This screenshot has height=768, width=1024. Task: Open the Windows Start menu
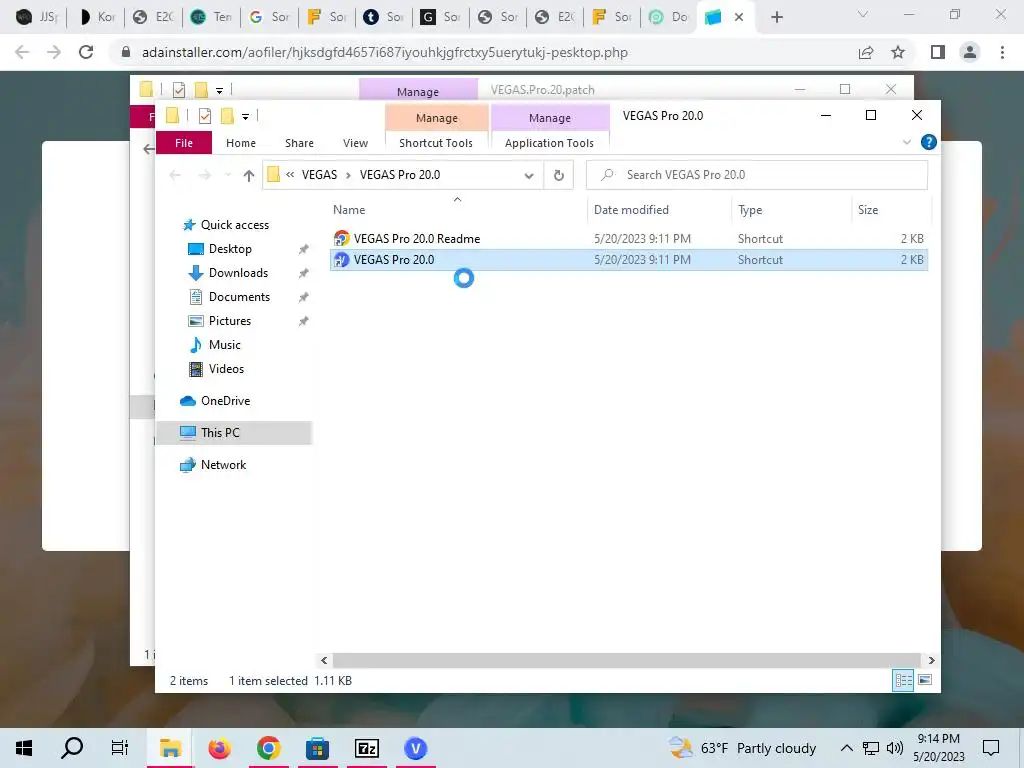click(x=24, y=748)
